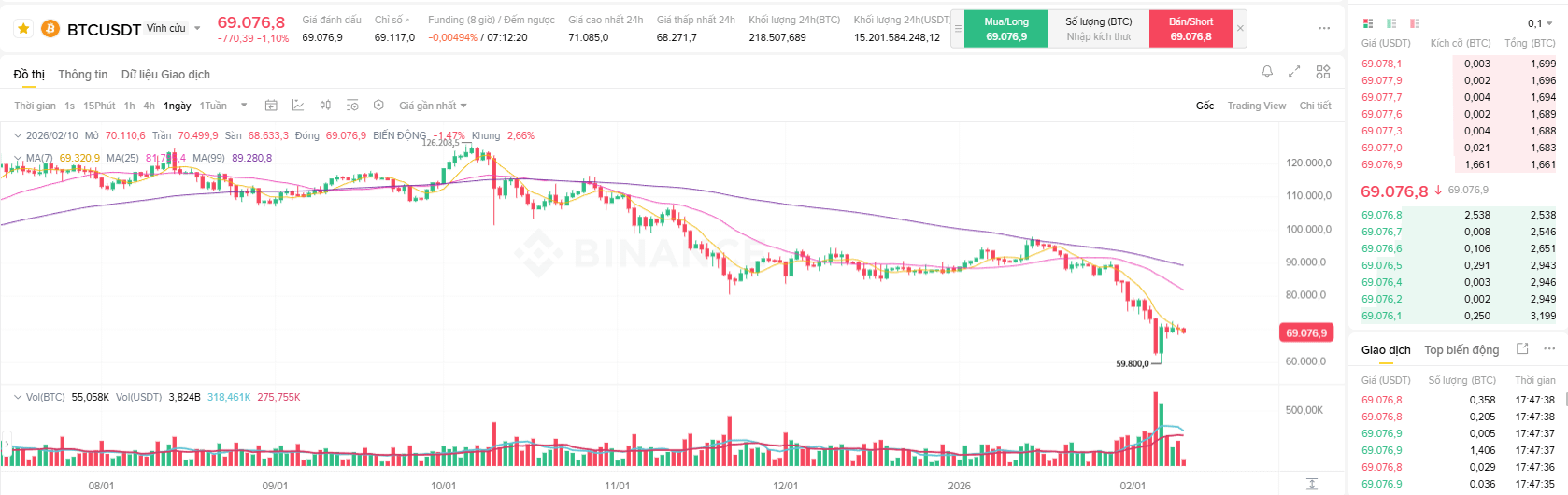Switch to the Thông tin tab
Screen dimensions: 1568x495
83,75
